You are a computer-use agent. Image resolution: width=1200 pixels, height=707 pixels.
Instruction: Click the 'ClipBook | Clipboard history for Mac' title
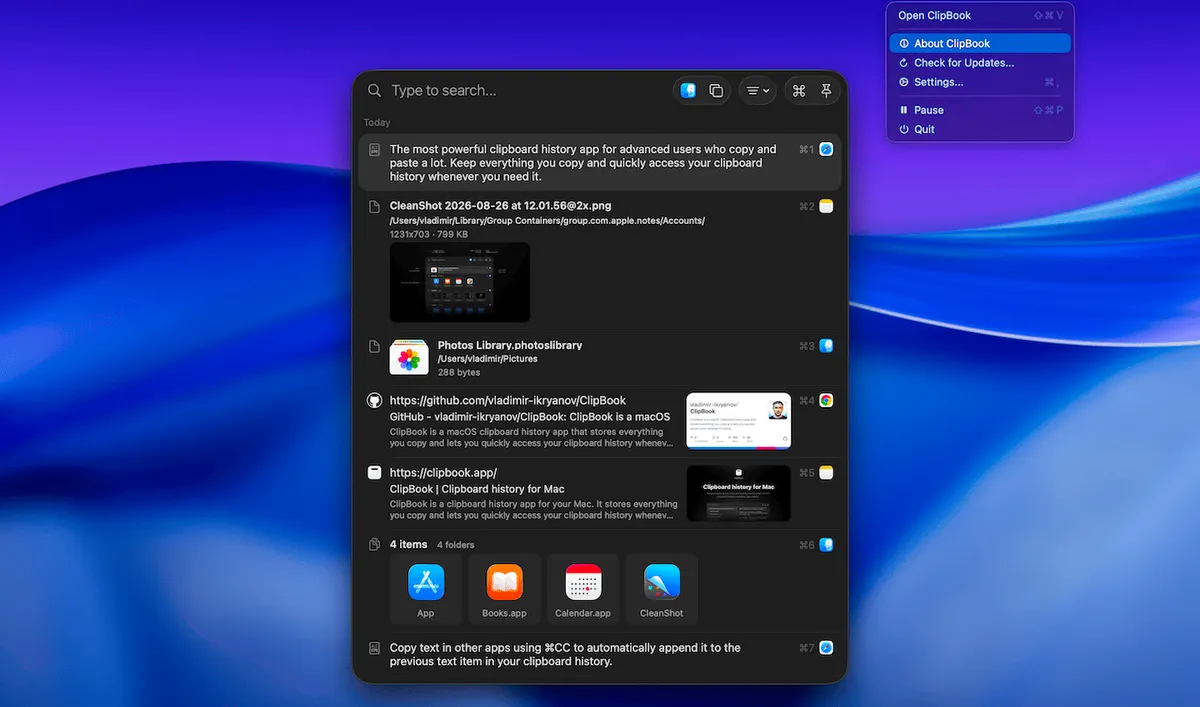pyautogui.click(x=477, y=489)
